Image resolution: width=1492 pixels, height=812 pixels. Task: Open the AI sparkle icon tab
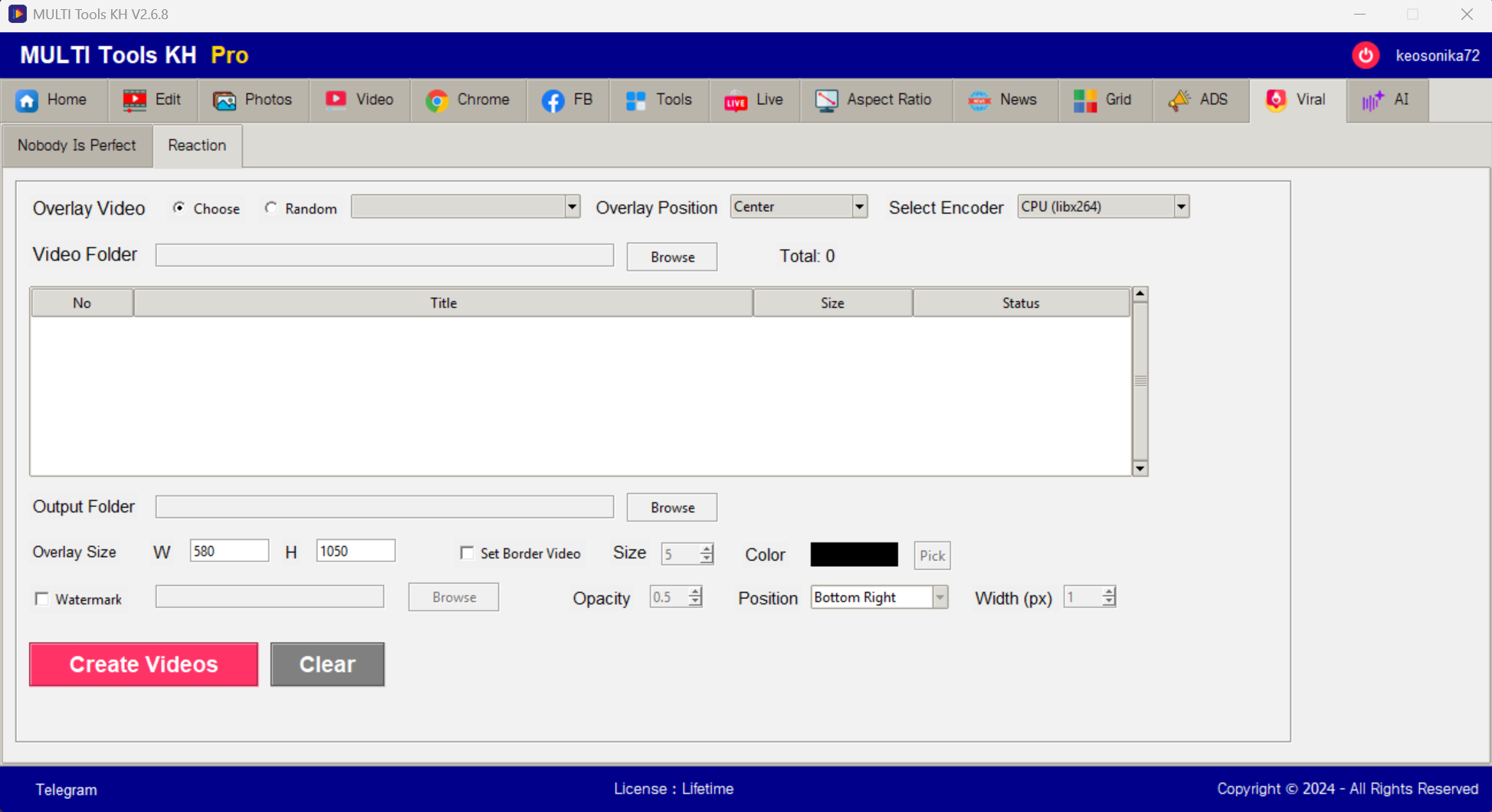coord(1372,100)
